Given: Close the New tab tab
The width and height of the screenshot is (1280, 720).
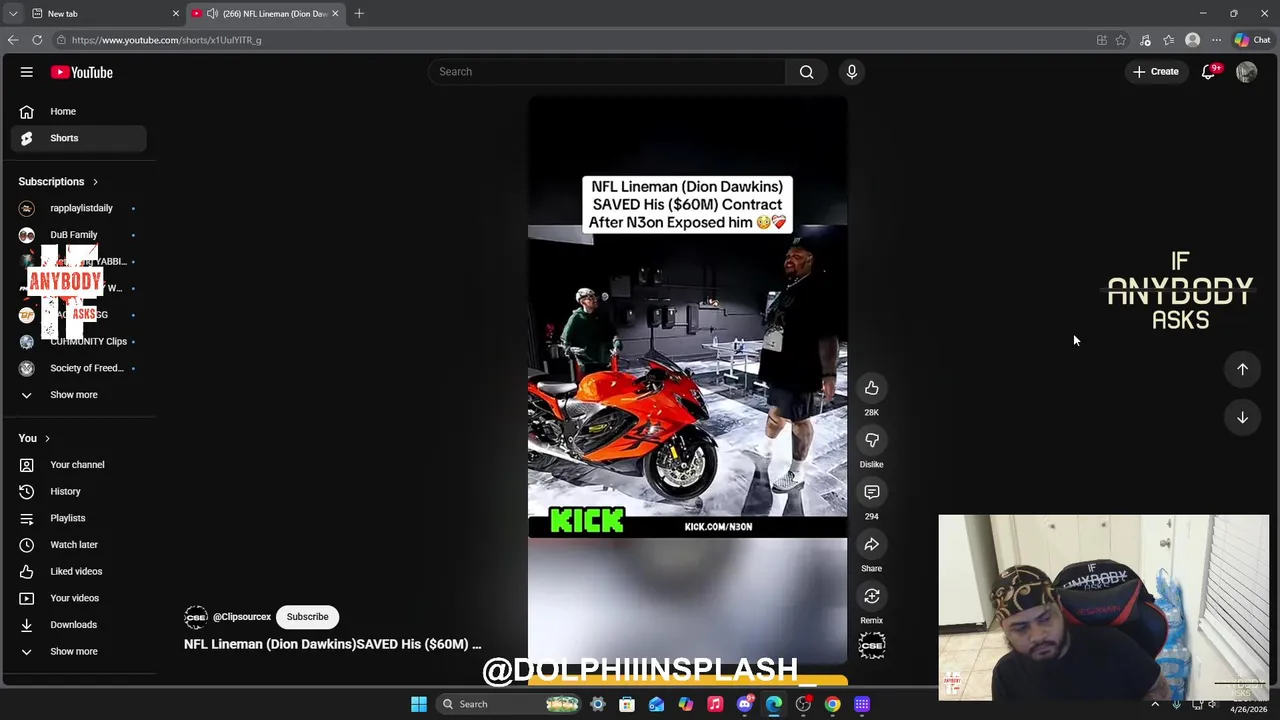Looking at the screenshot, I should [176, 14].
